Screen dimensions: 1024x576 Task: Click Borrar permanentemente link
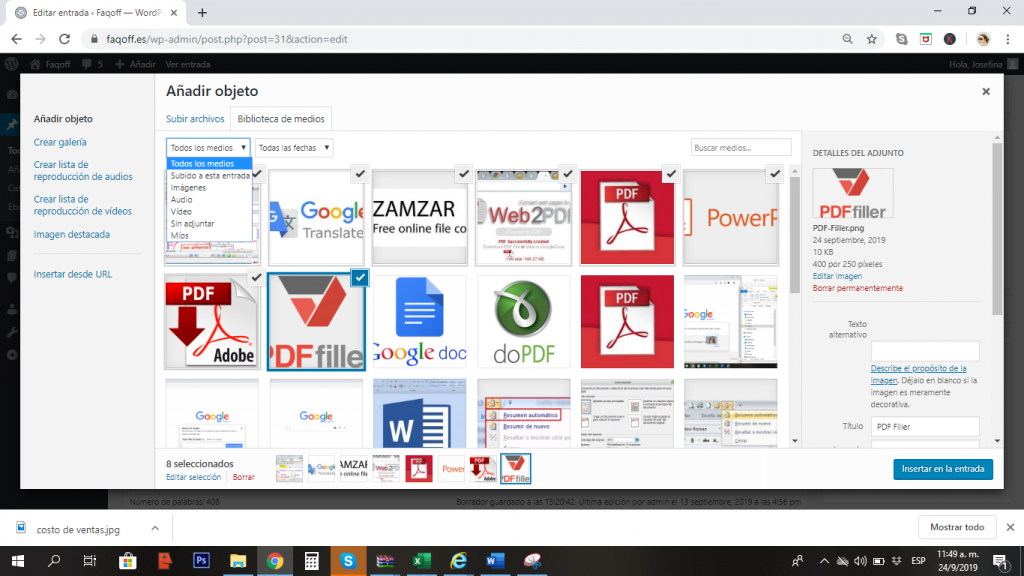pyautogui.click(x=857, y=288)
